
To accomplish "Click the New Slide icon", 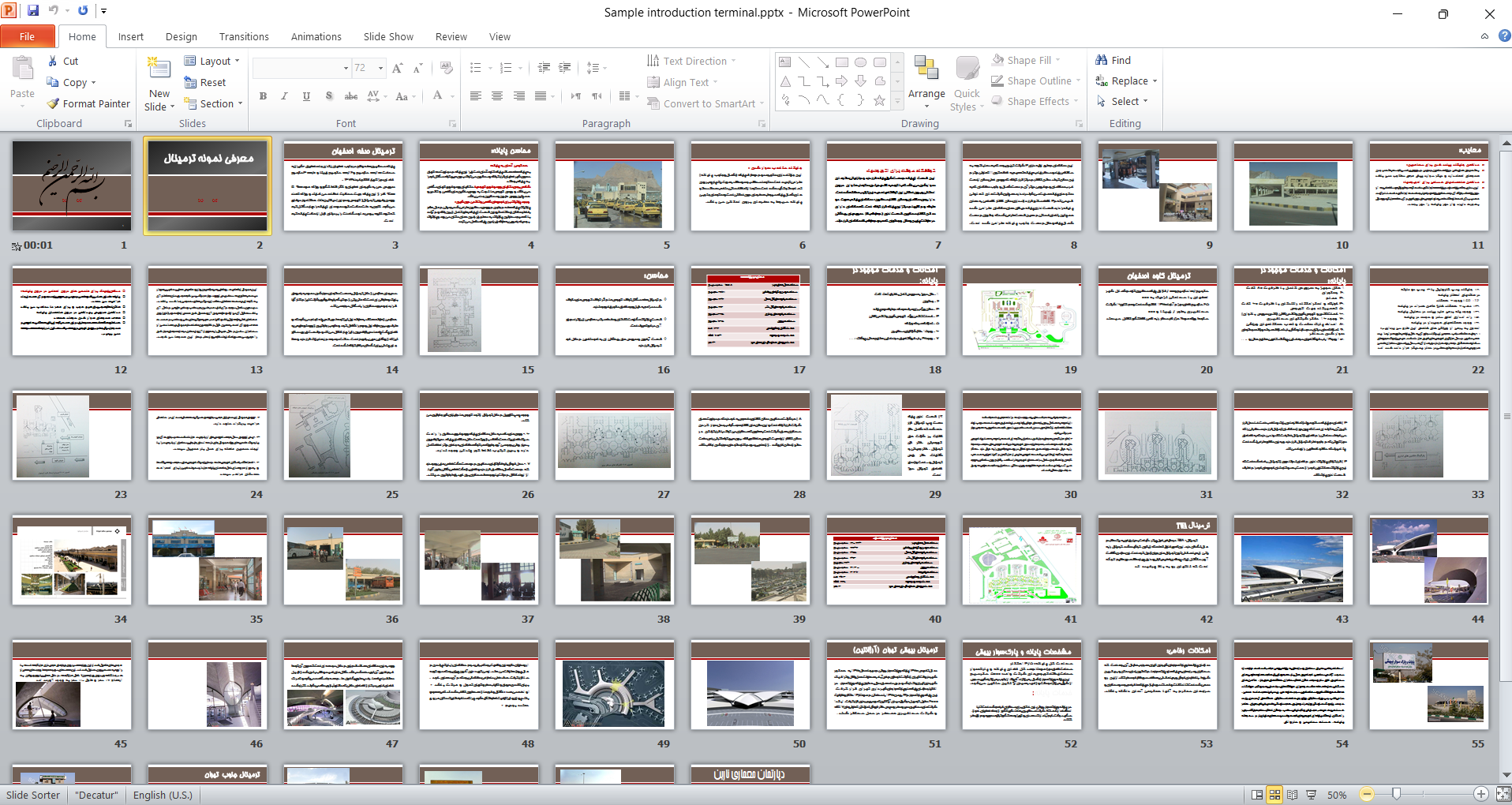I will pos(159,69).
